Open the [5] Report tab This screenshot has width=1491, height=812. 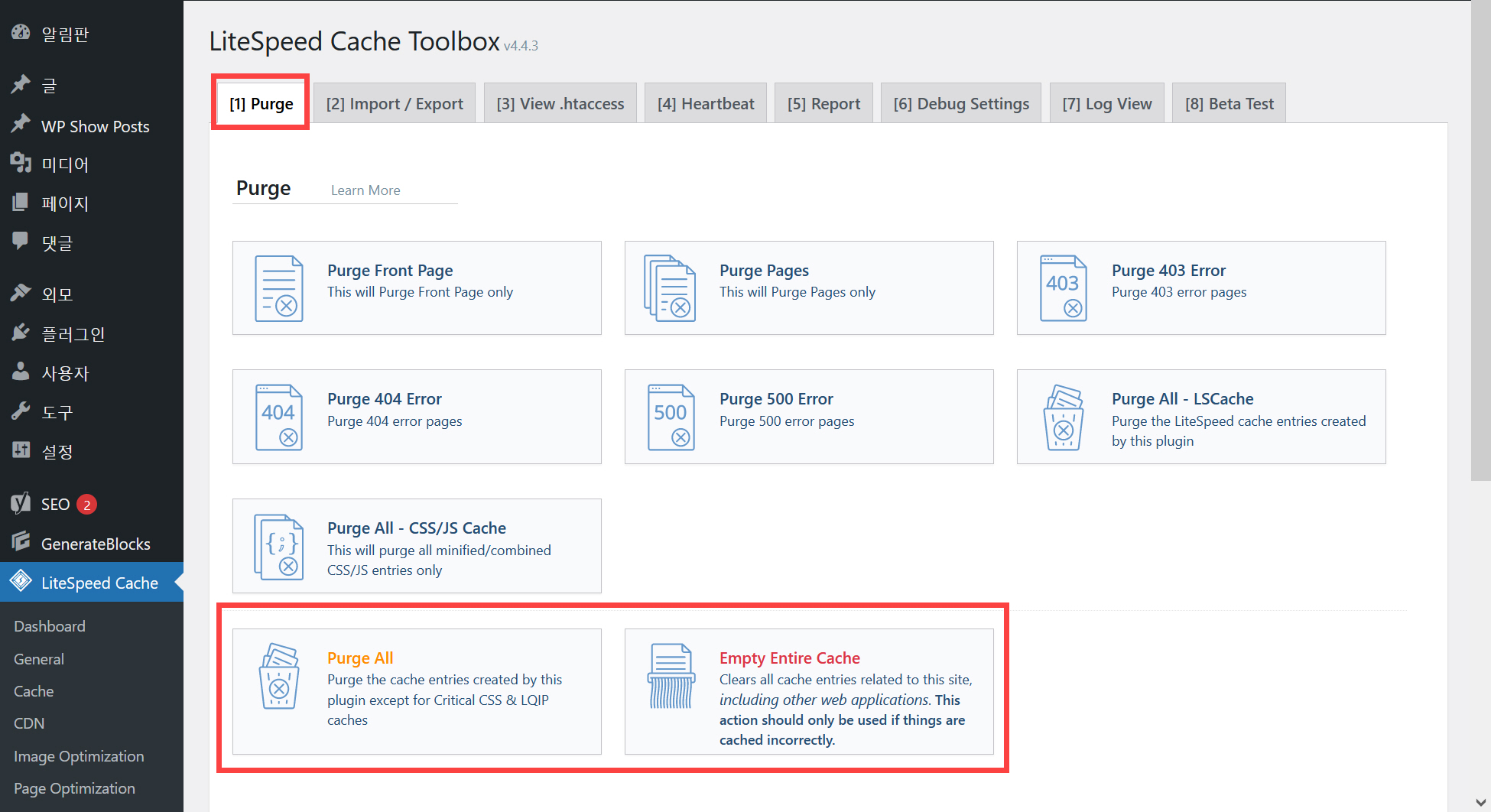823,103
